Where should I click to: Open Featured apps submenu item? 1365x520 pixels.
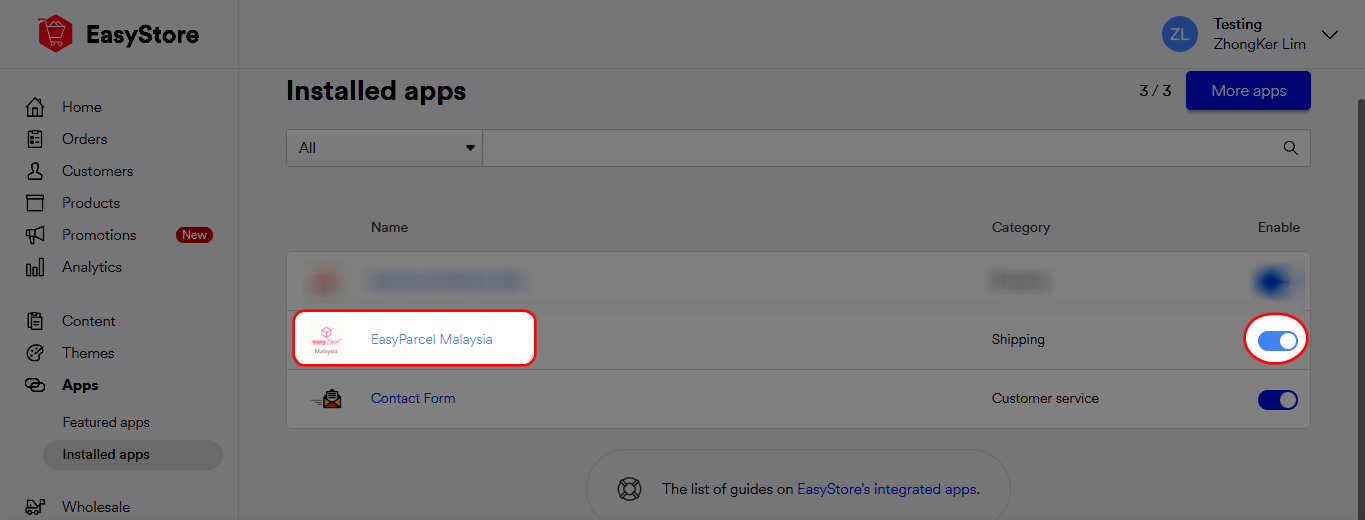click(x=106, y=422)
